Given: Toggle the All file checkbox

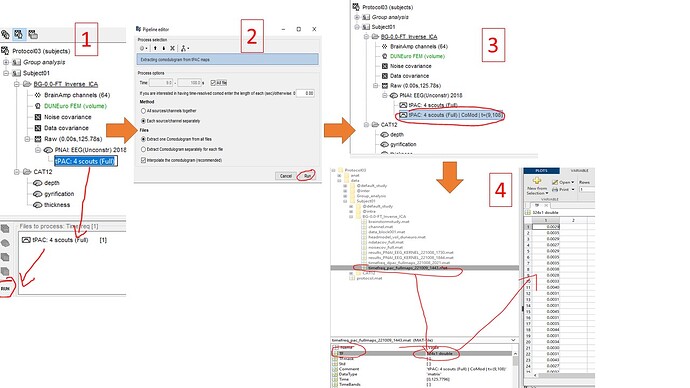Looking at the screenshot, I should point(213,83).
